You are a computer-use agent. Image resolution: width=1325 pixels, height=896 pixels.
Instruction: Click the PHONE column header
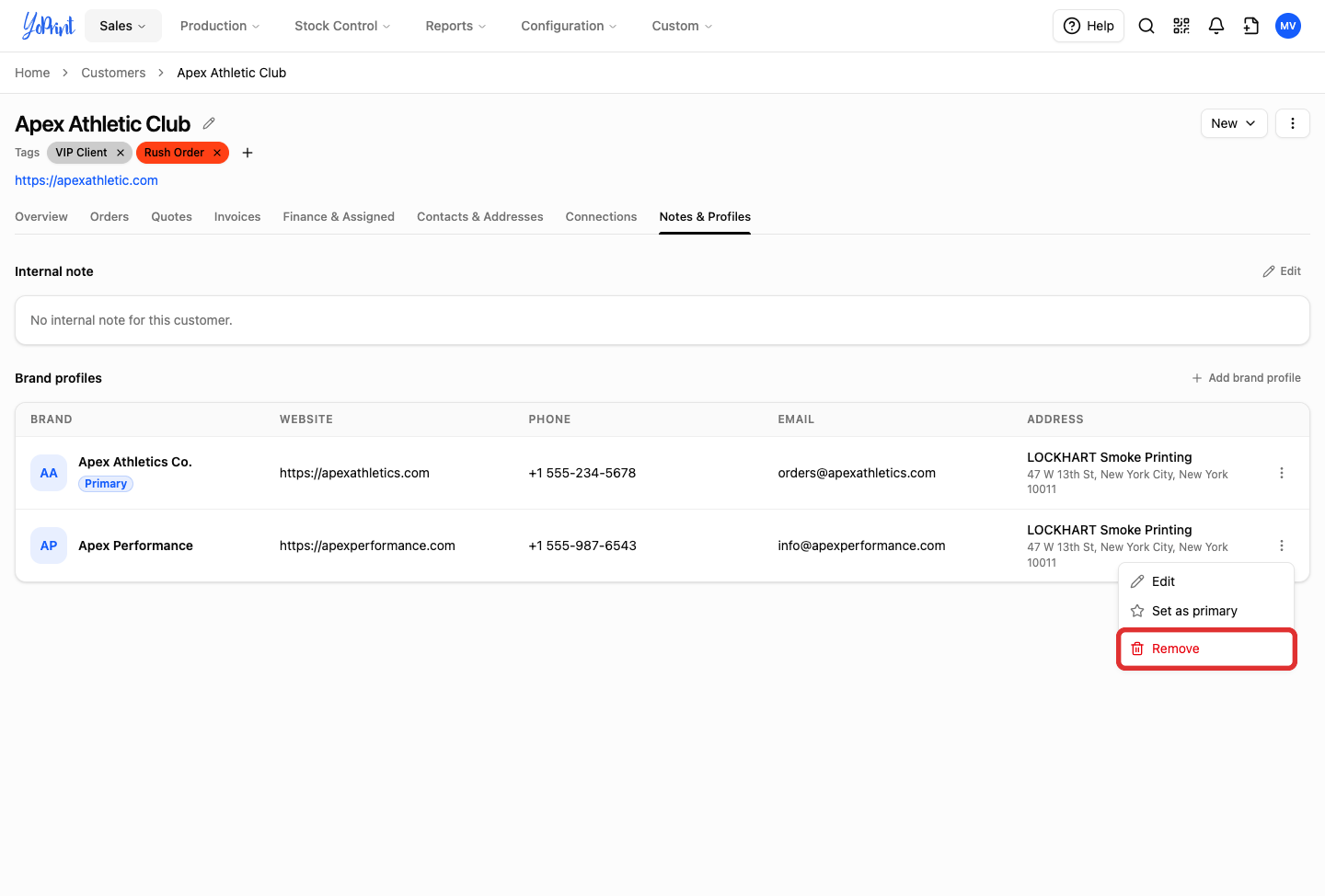point(549,419)
